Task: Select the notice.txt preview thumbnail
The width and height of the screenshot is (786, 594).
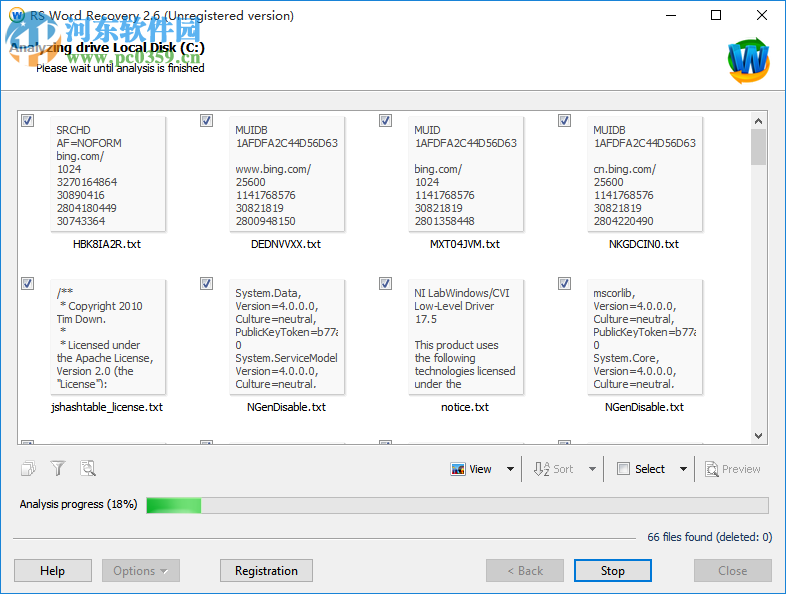Action: (x=466, y=337)
